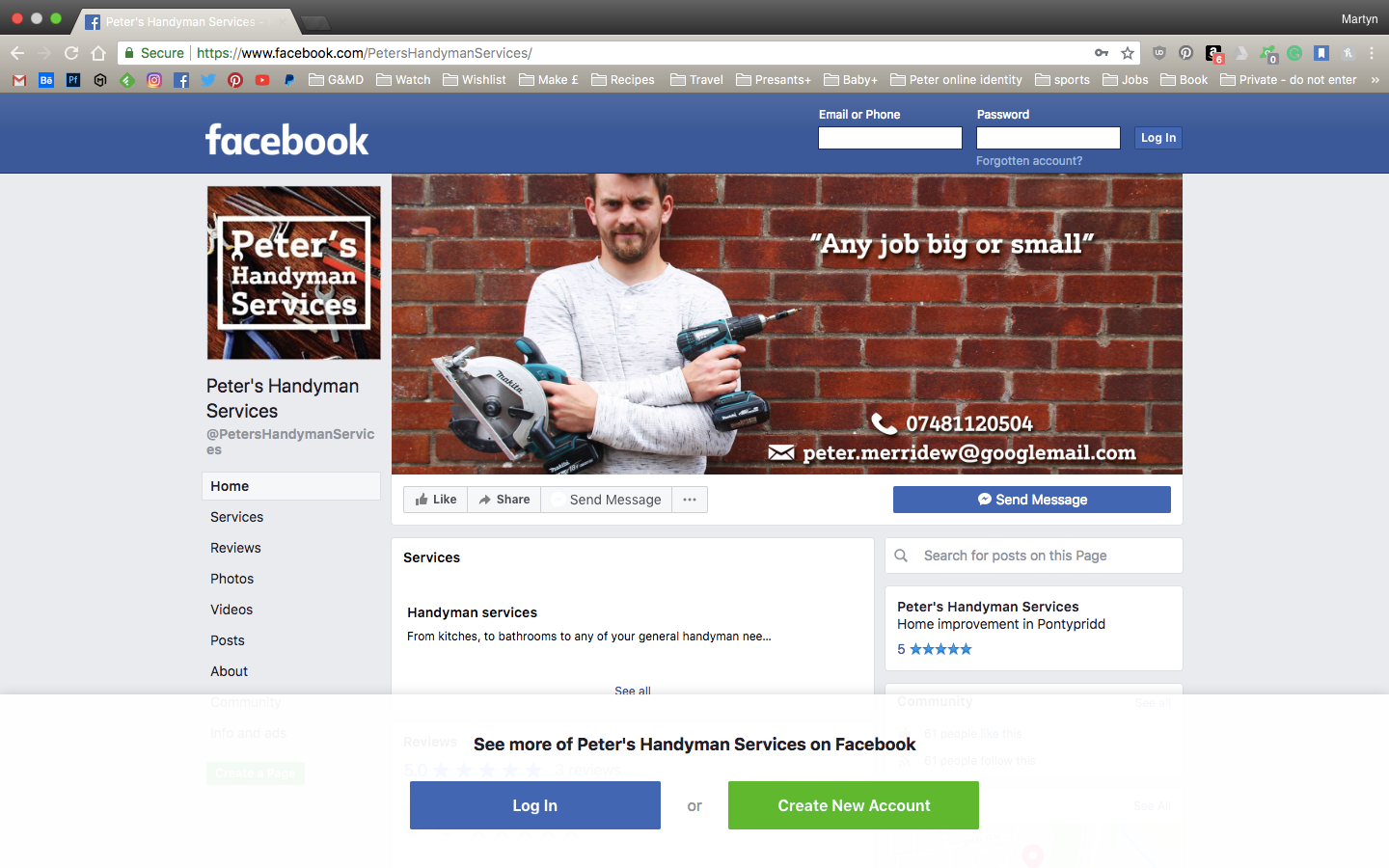1389x868 pixels.
Task: Expand the Private - do not enter folder
Action: [1288, 80]
